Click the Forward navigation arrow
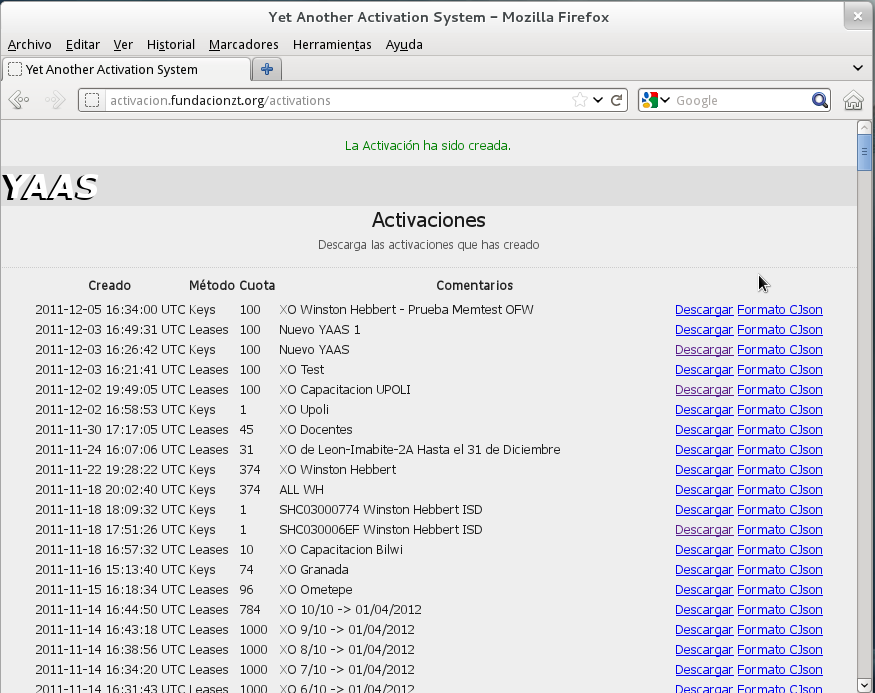The height and width of the screenshot is (693, 875). point(55,100)
